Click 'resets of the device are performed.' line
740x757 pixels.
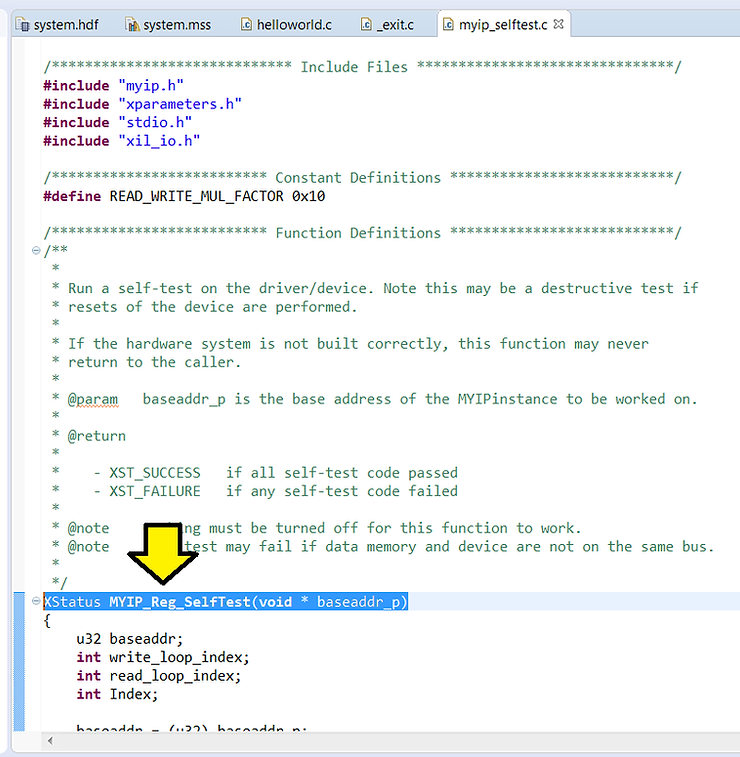click(212, 307)
